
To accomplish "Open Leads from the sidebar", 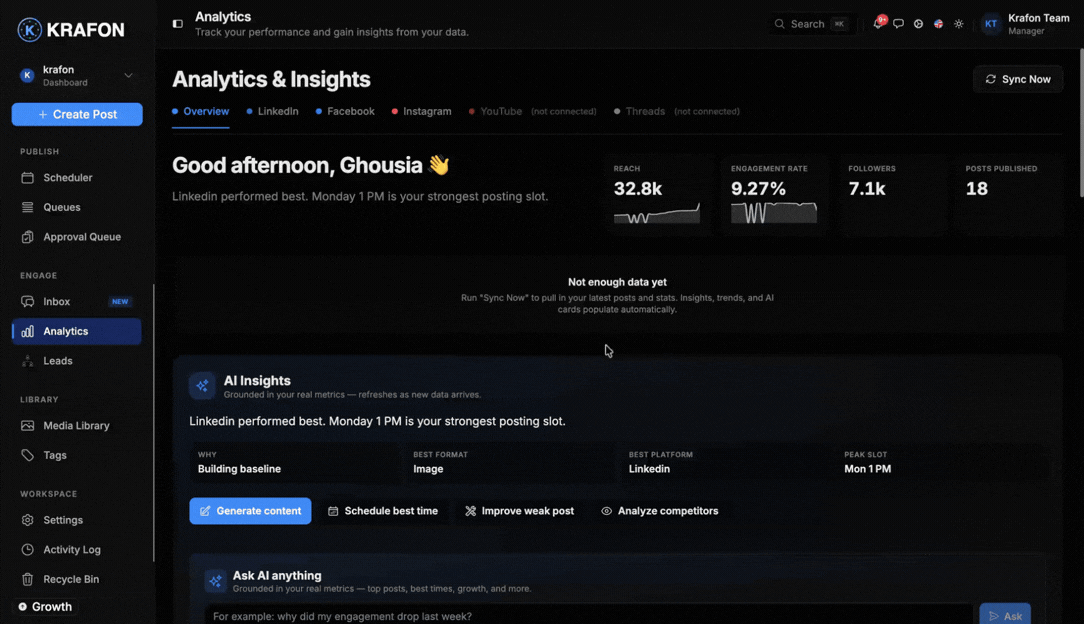I will pos(77,361).
